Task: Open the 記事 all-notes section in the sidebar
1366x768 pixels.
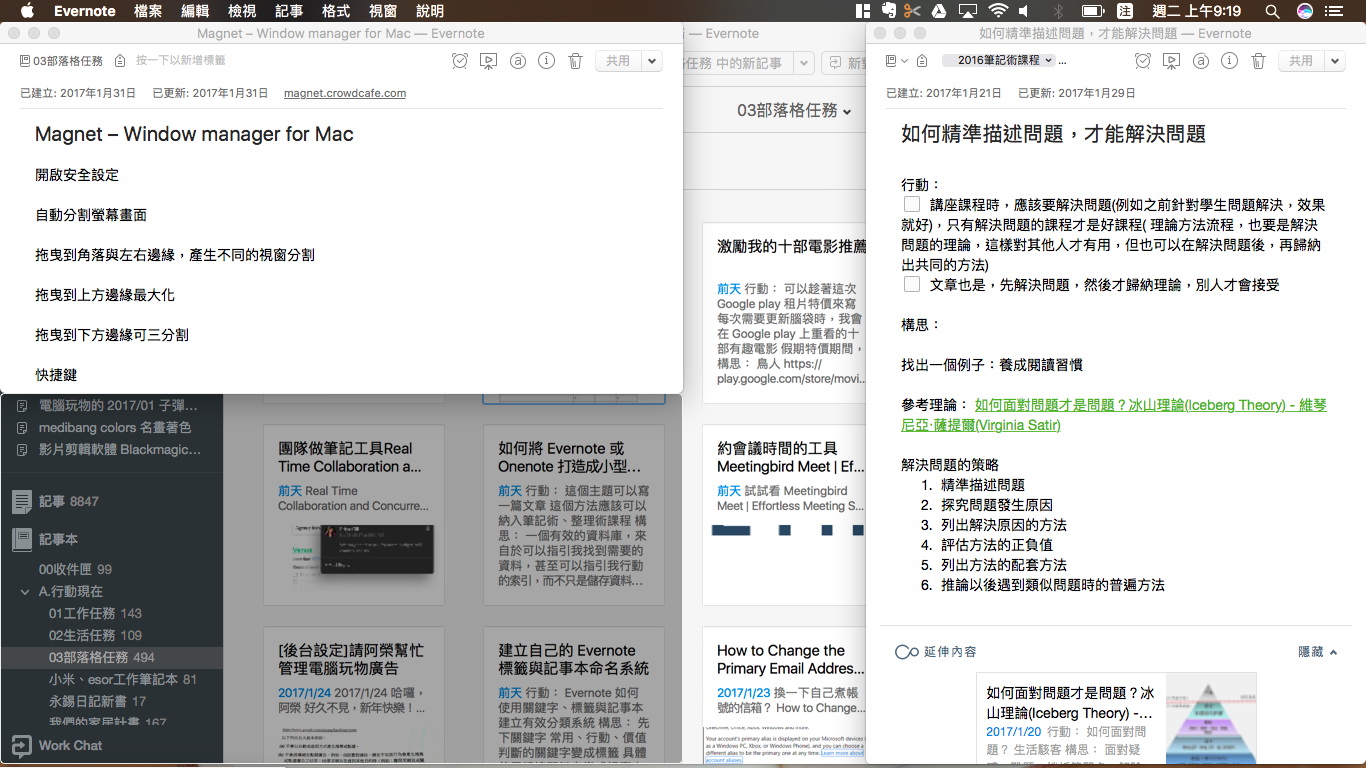Action: pos(111,501)
